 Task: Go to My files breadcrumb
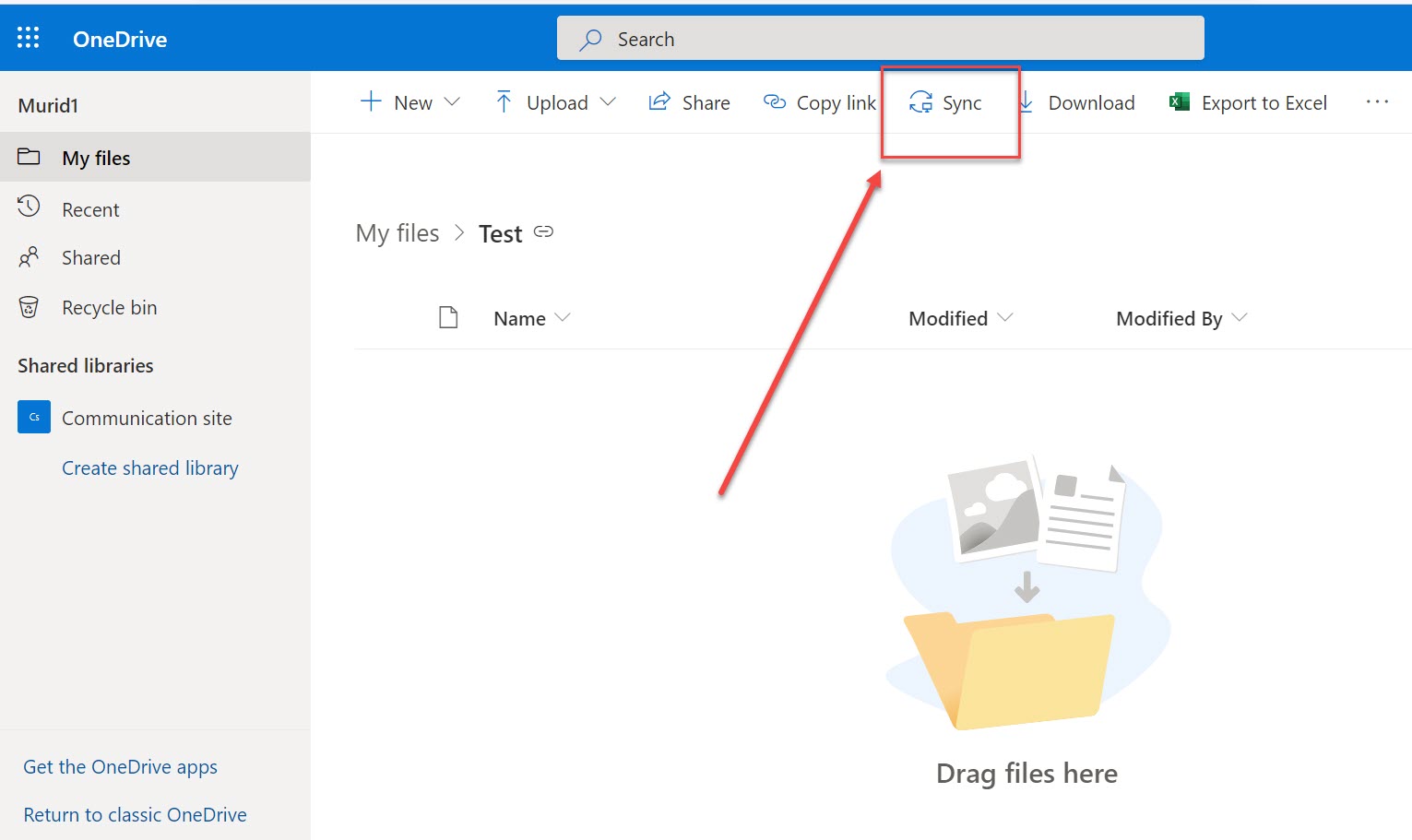point(397,233)
